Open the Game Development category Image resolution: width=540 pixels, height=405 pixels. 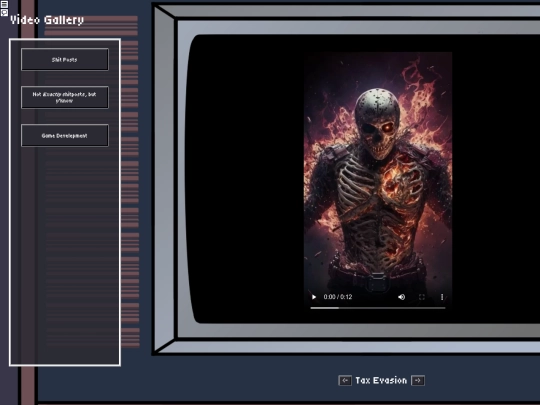(x=65, y=135)
